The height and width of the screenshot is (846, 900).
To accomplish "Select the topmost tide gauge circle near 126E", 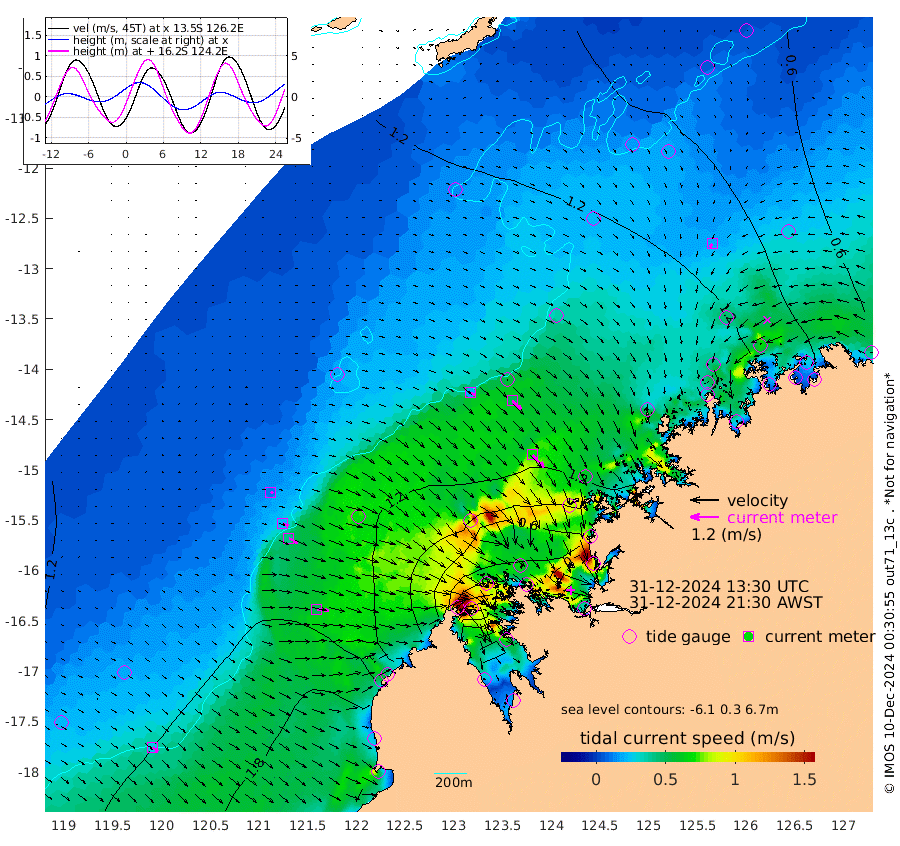I will pos(746,30).
